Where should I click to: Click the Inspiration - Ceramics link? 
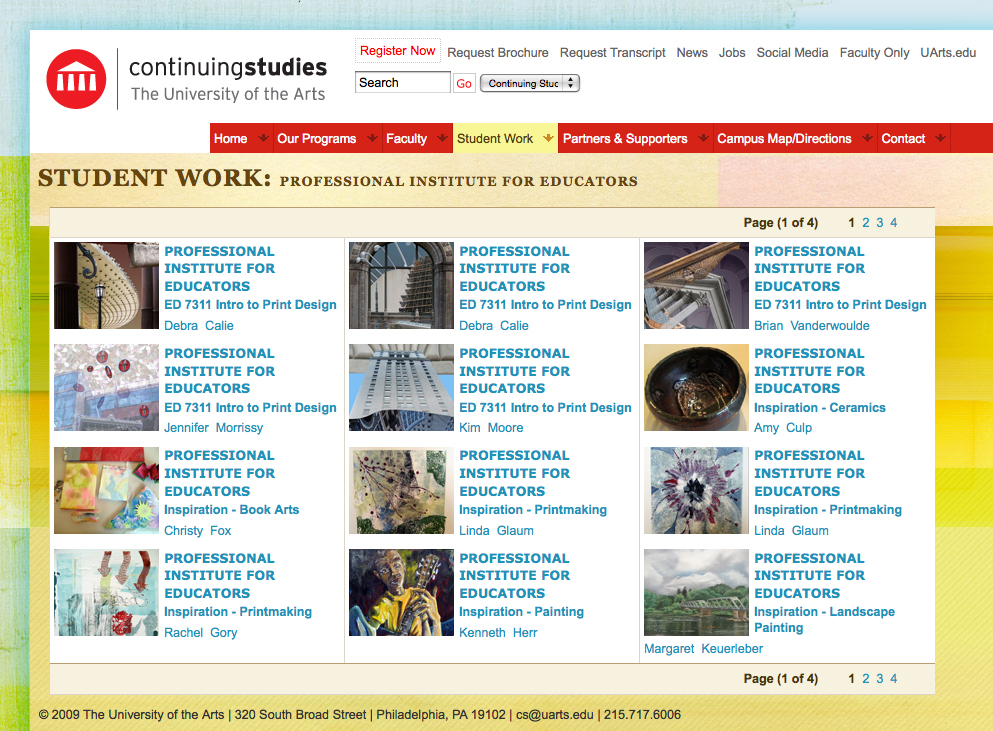pyautogui.click(x=820, y=408)
